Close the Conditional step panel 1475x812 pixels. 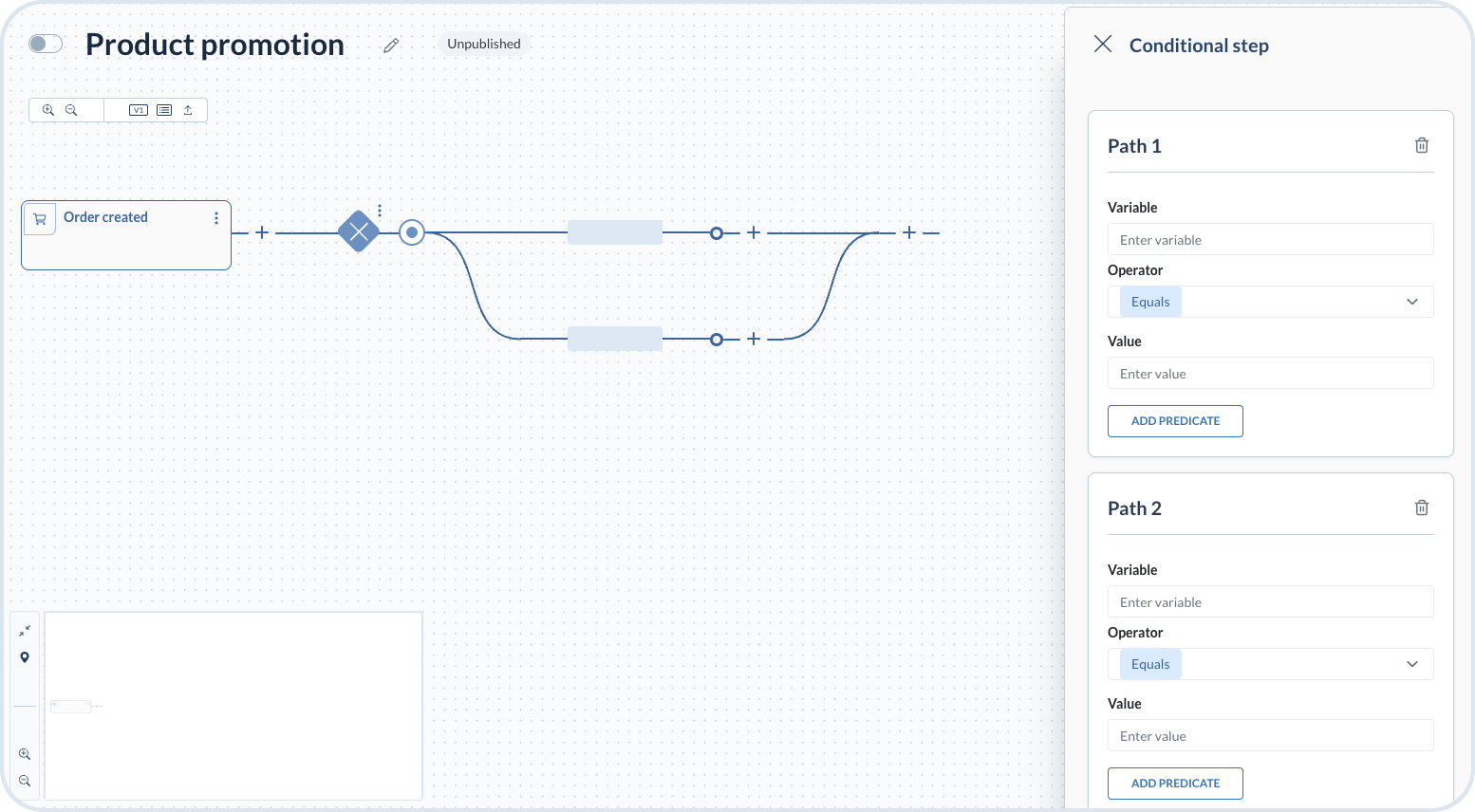(x=1102, y=44)
